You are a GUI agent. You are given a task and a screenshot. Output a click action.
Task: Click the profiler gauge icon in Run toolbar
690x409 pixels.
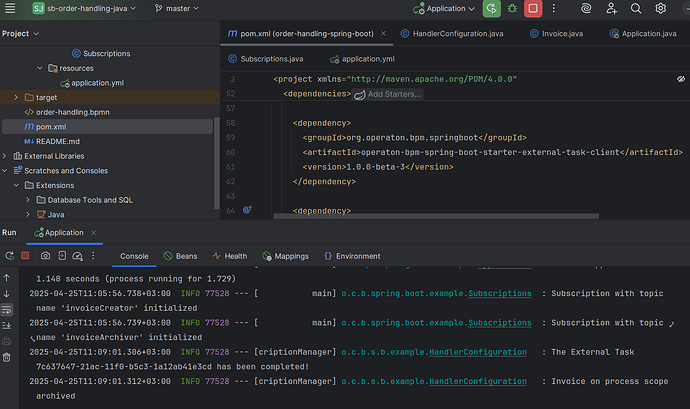tap(77, 256)
